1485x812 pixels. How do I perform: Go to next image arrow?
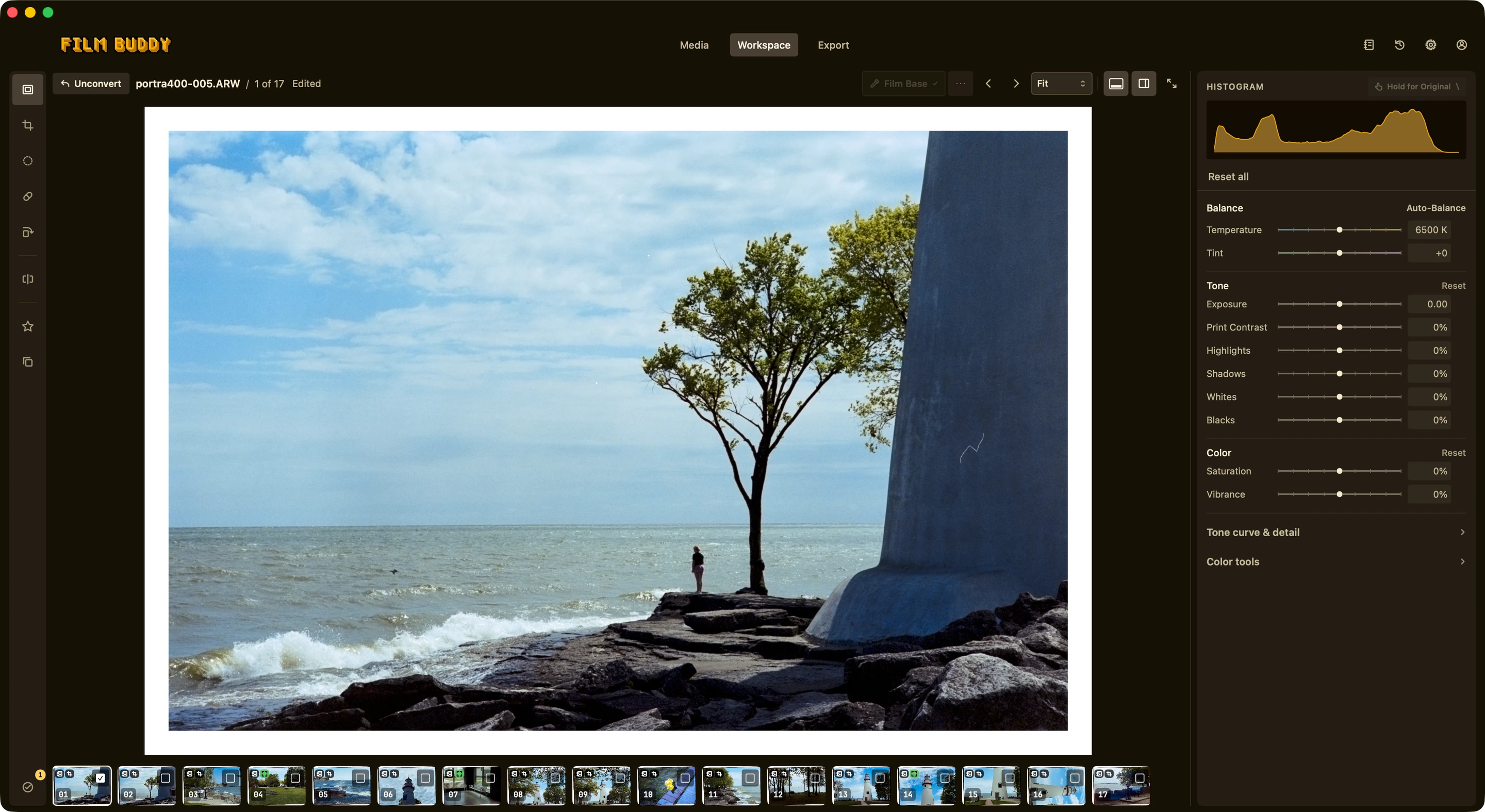[x=1016, y=84]
